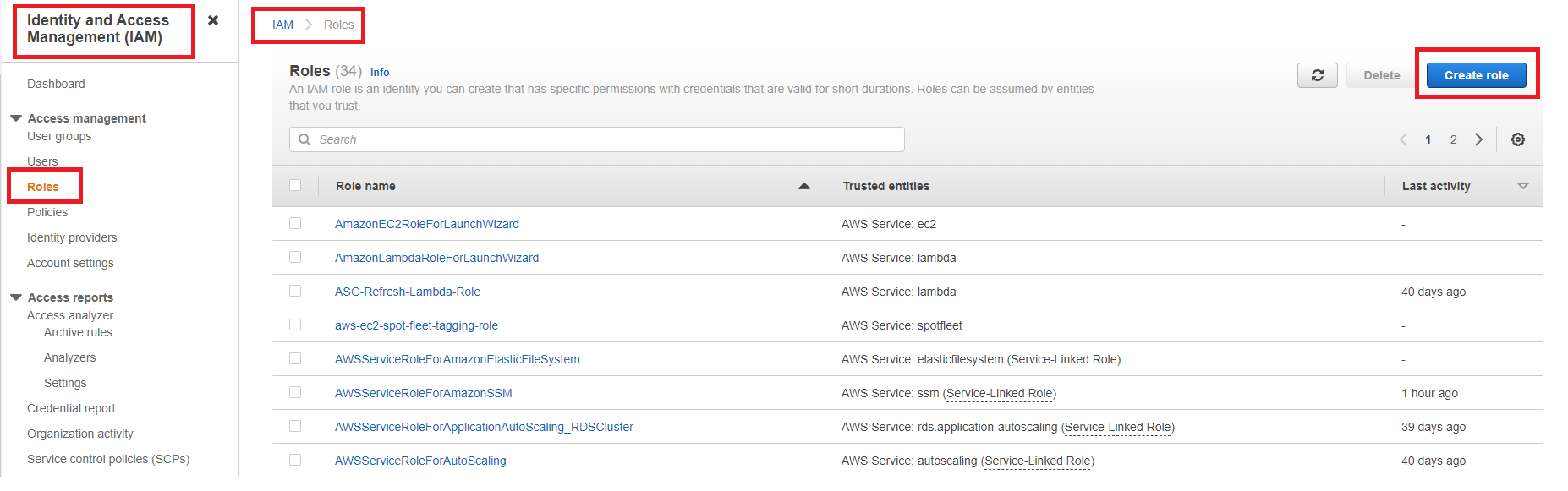Open Archive rules in sidebar

78,332
